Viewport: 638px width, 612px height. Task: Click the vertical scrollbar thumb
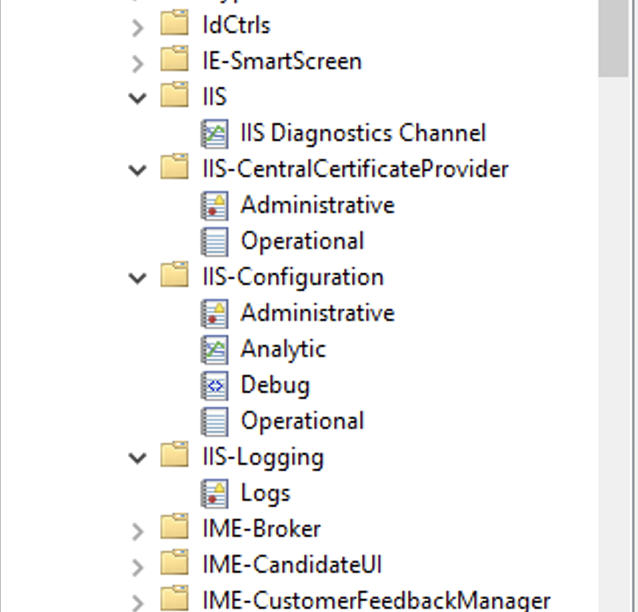613,37
